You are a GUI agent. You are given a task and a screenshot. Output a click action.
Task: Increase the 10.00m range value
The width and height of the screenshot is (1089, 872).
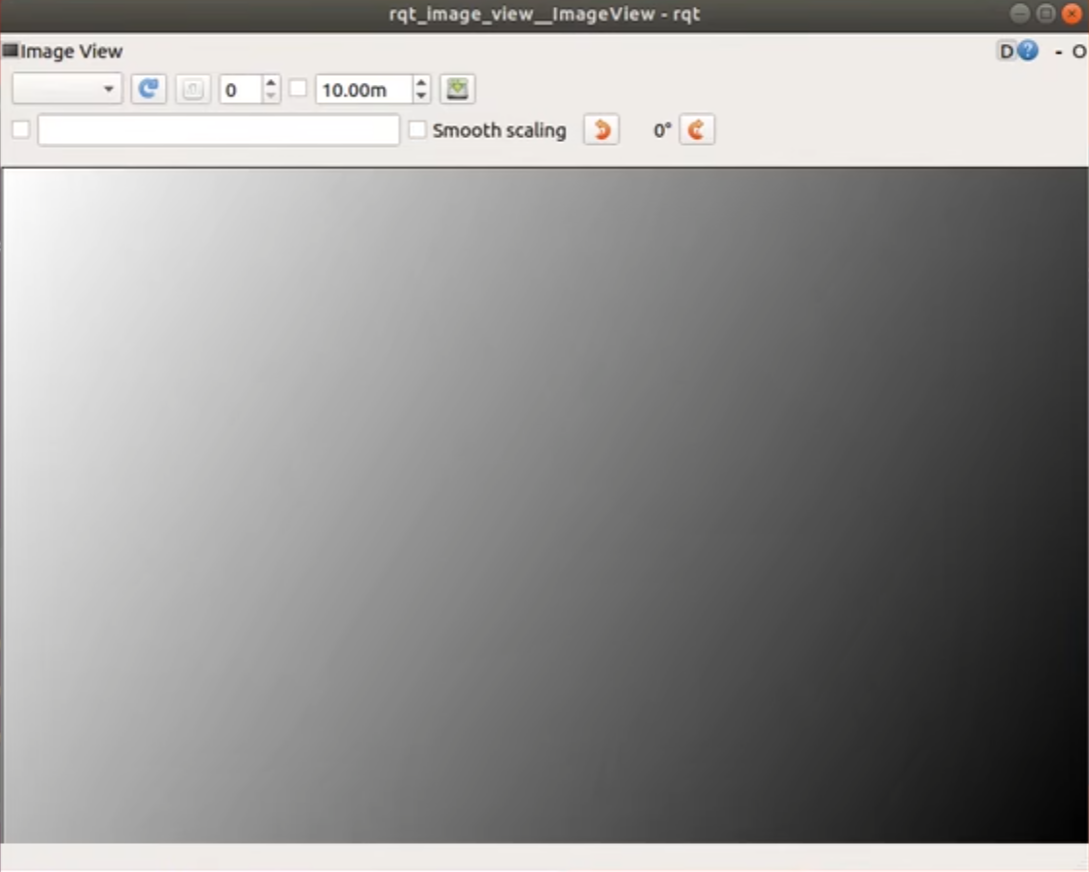(x=421, y=83)
